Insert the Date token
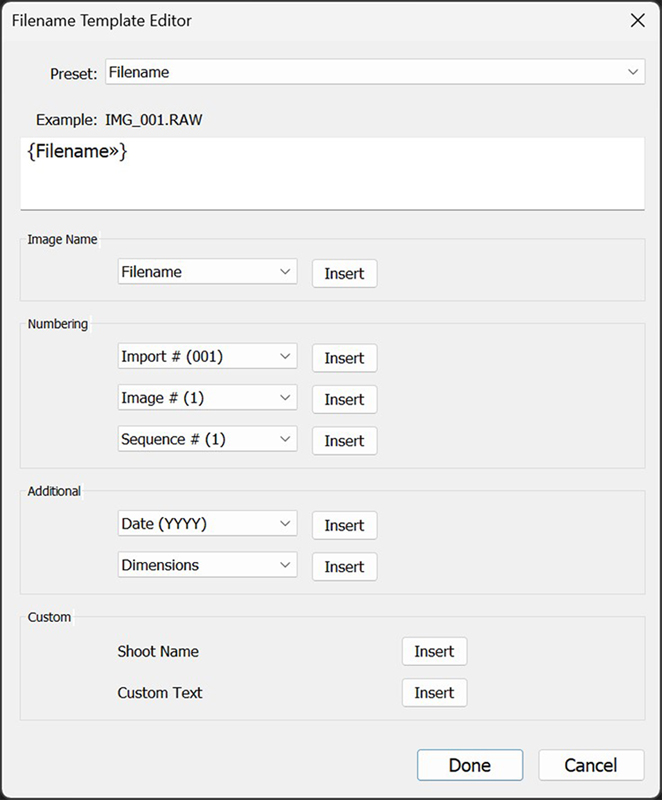Viewport: 662px width, 800px height. tap(344, 525)
